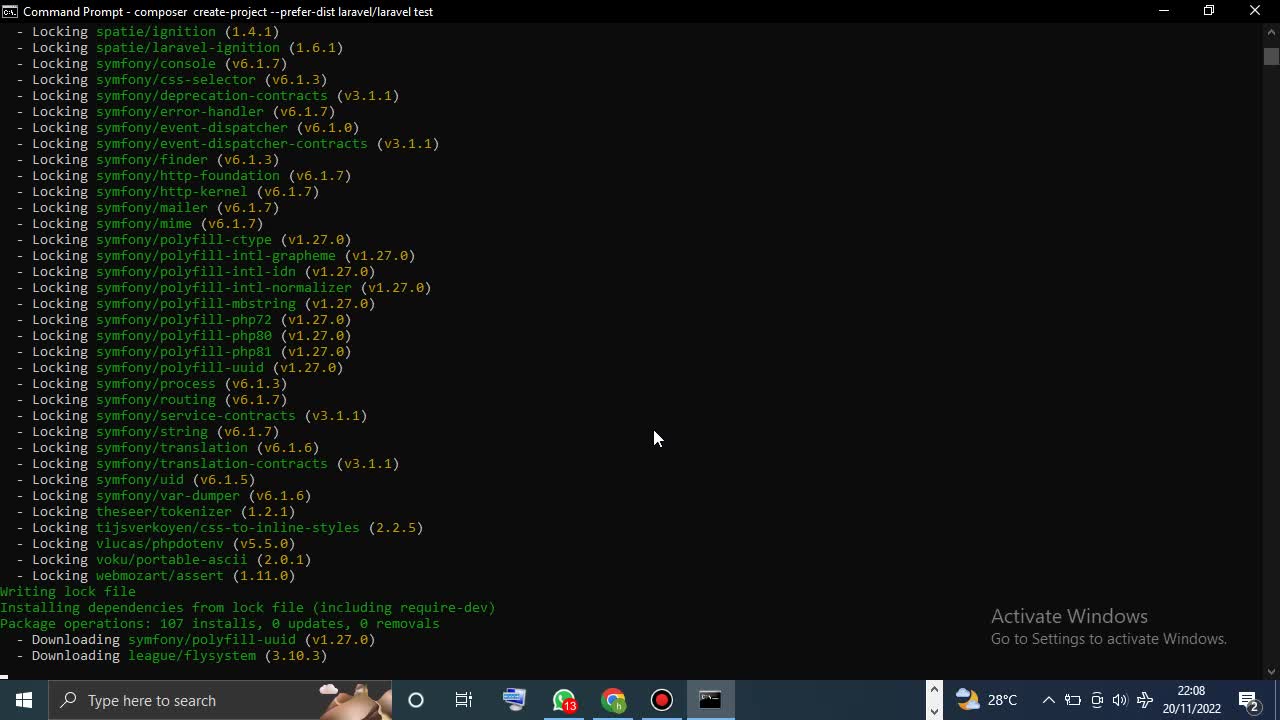Click the text symfony/mailer
This screenshot has width=1280, height=720.
pos(152,207)
